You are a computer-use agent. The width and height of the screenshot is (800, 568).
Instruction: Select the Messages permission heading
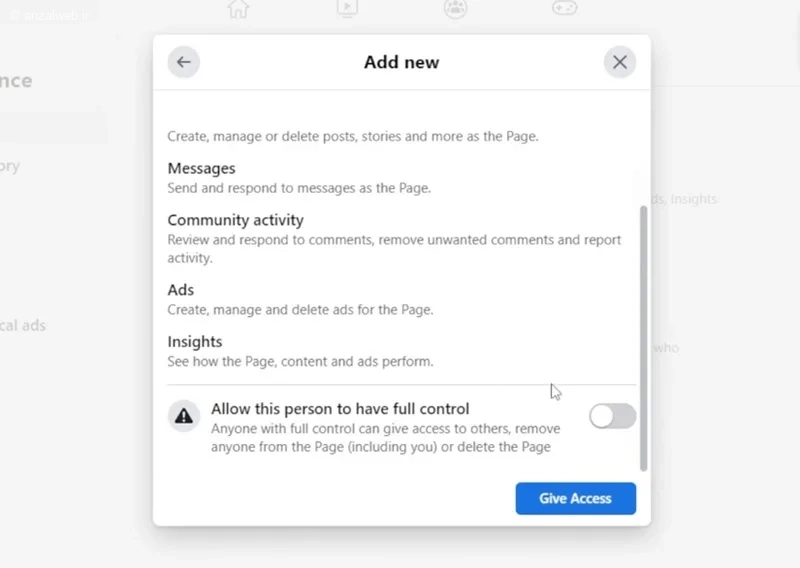pos(202,168)
